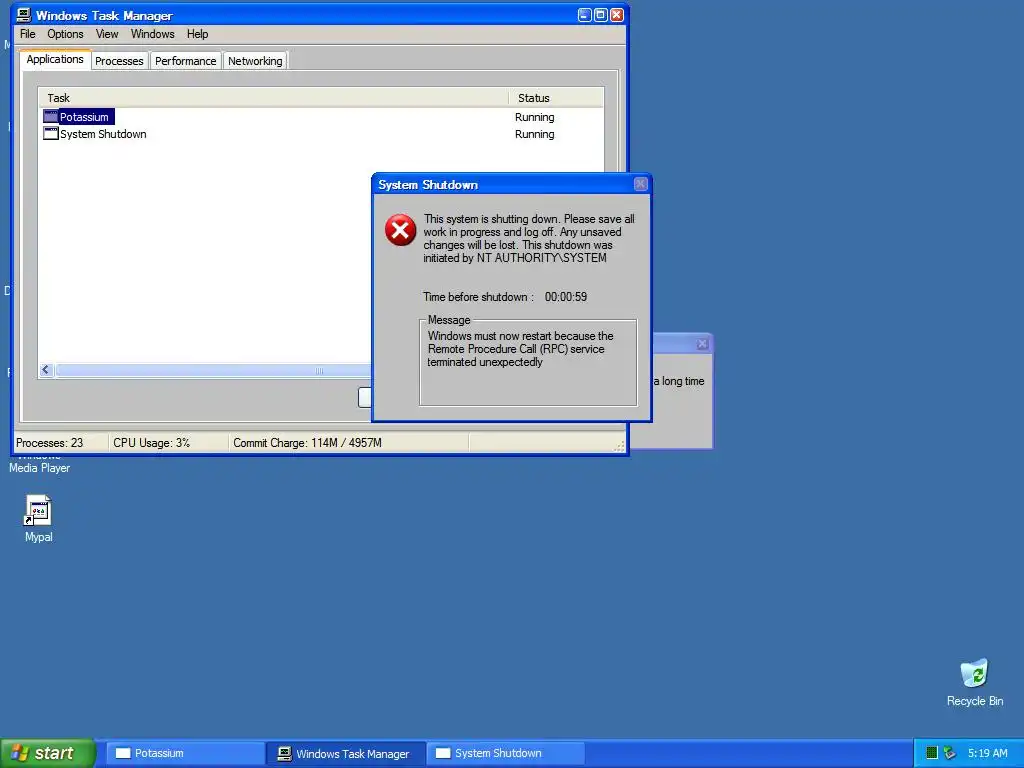The image size is (1024, 768).
Task: Select the Applications tab
Action: point(55,59)
